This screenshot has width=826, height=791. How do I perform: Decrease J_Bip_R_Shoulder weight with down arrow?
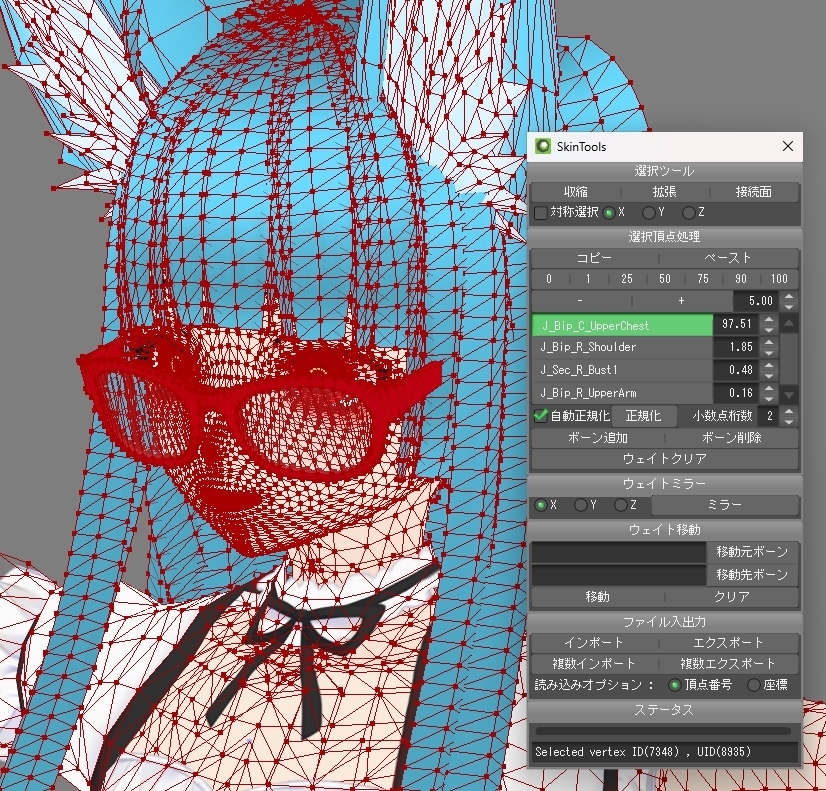tap(769, 352)
